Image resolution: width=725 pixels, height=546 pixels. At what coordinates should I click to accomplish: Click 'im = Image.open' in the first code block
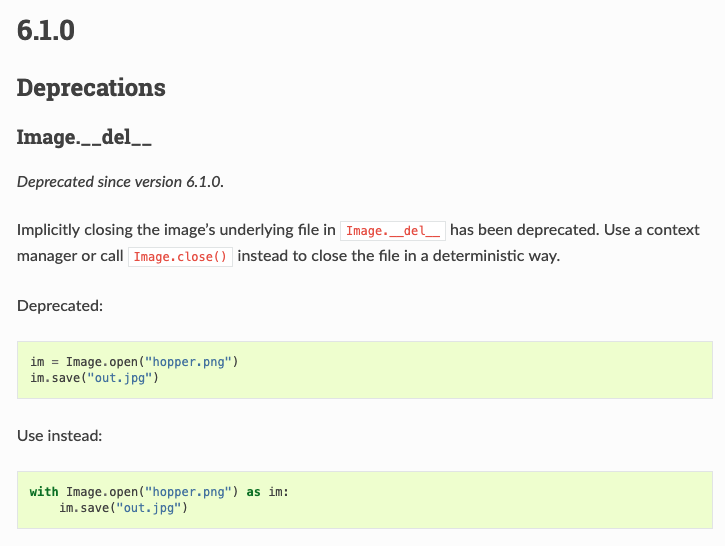click(x=84, y=362)
